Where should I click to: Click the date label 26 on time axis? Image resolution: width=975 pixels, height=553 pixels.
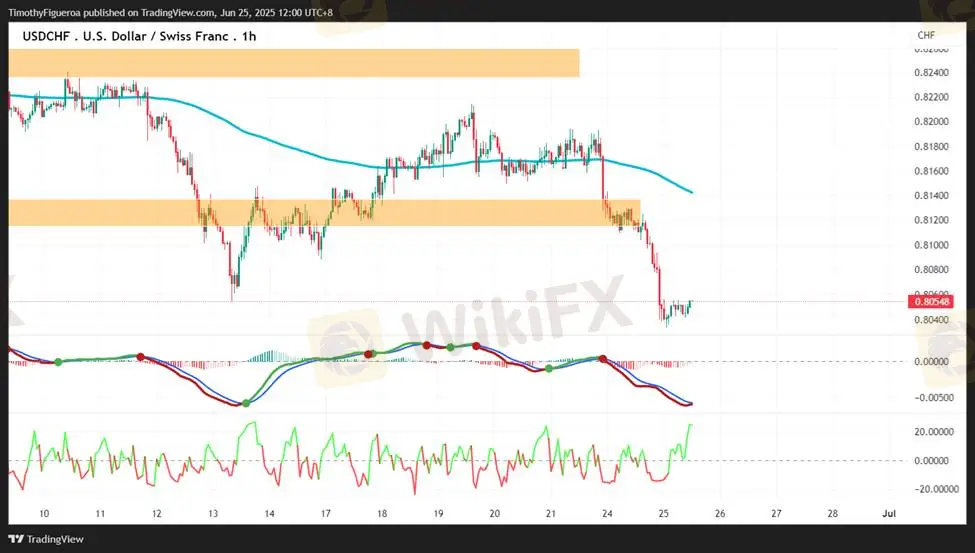[x=720, y=514]
